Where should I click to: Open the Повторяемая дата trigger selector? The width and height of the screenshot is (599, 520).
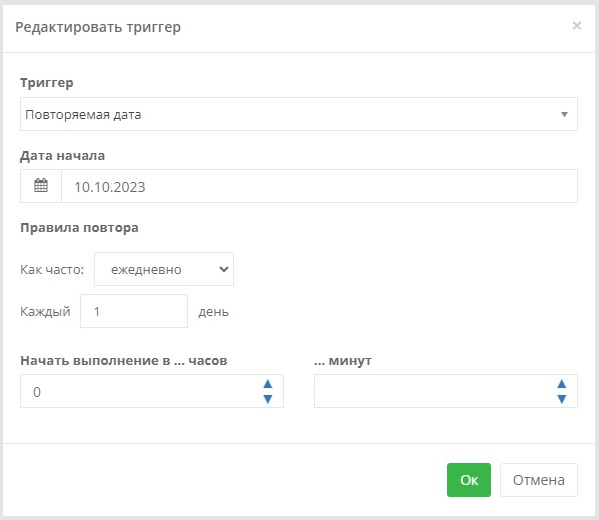click(x=299, y=114)
